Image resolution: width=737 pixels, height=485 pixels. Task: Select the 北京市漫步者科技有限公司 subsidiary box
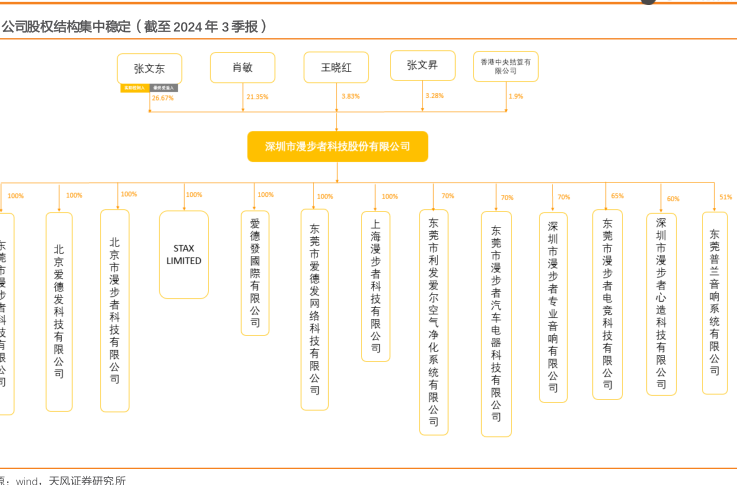pyautogui.click(x=115, y=311)
